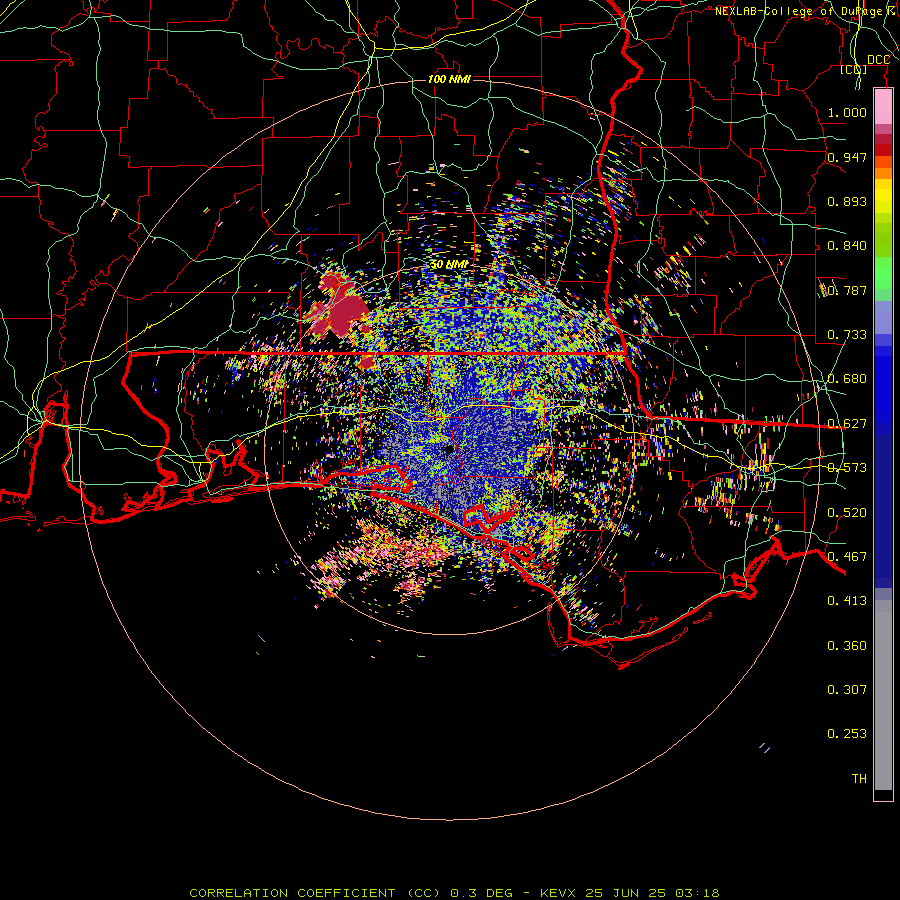Viewport: 900px width, 900px height.
Task: Click the bright green color bar segment
Action: [883, 273]
